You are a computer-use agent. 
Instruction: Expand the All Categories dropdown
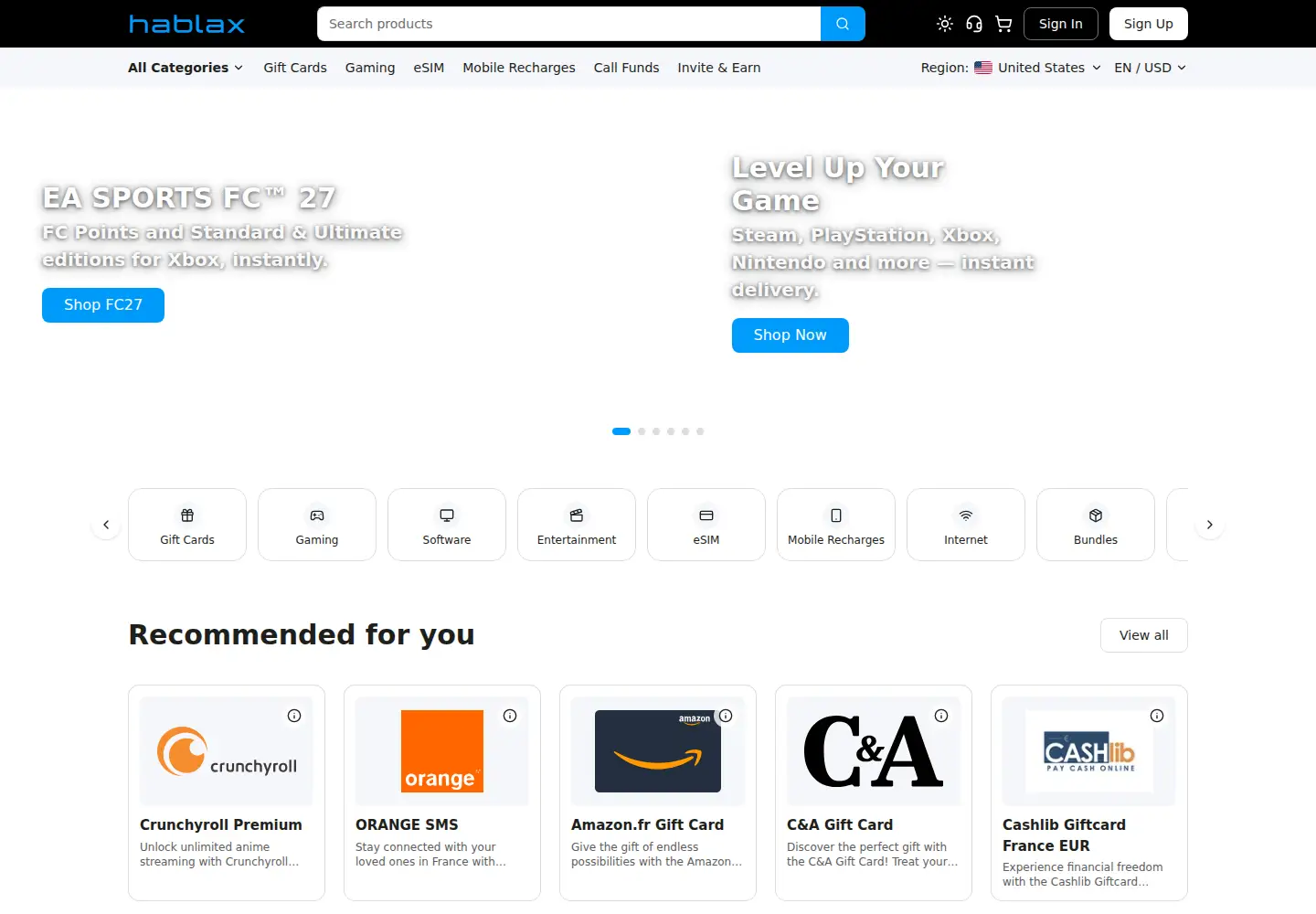(186, 68)
